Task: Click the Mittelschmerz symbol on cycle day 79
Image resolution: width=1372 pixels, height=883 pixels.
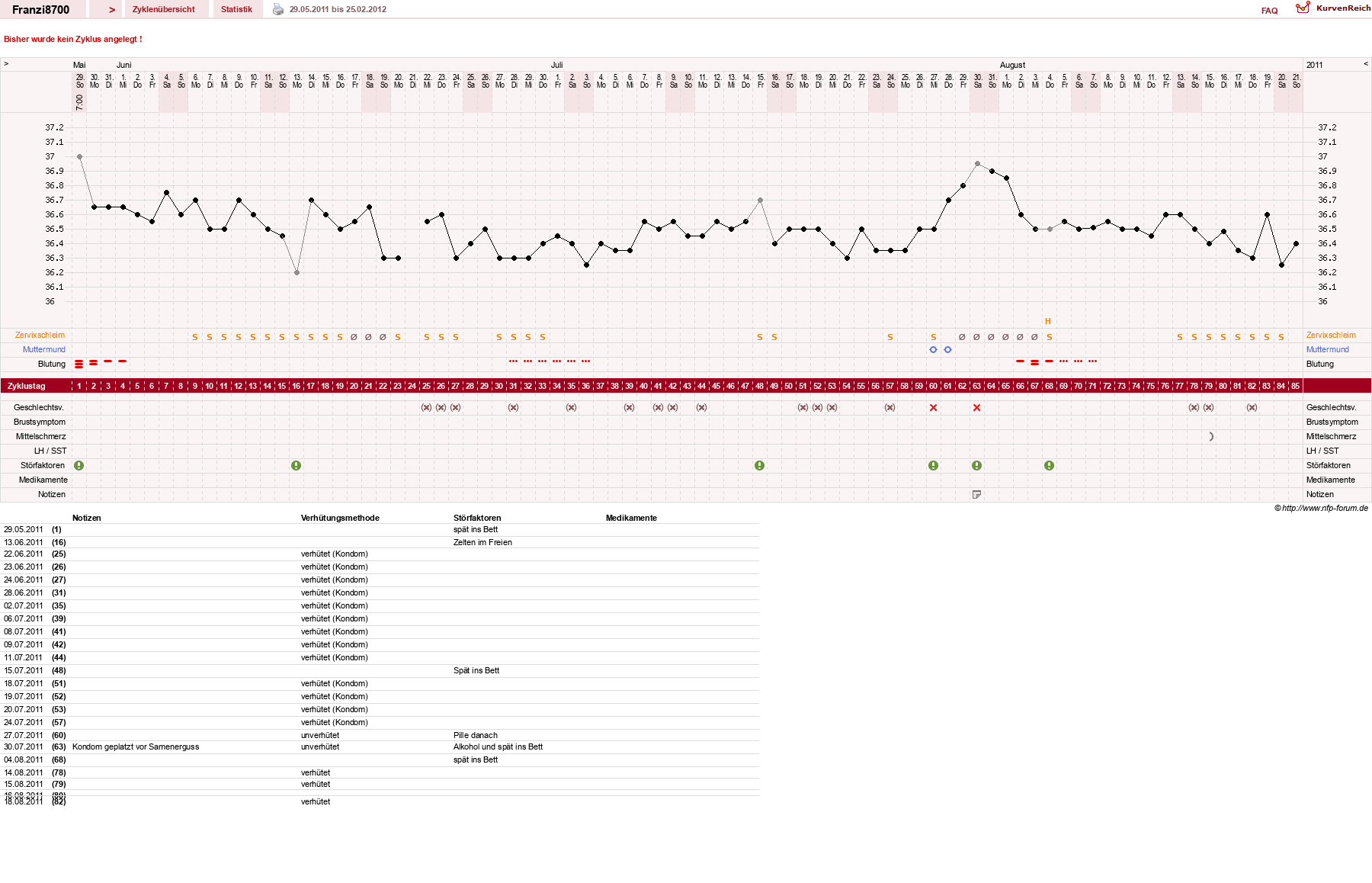Action: (x=1210, y=436)
